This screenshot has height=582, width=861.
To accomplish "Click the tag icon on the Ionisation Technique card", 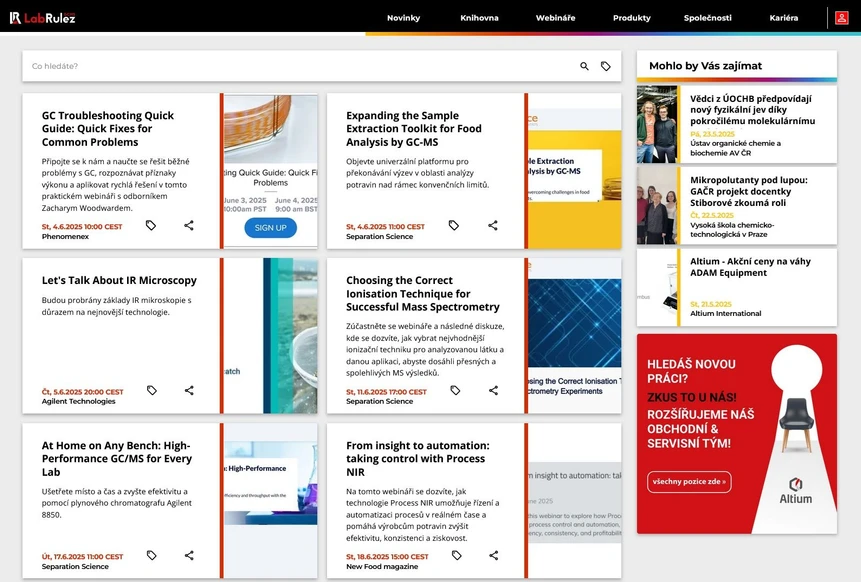I will pyautogui.click(x=455, y=390).
